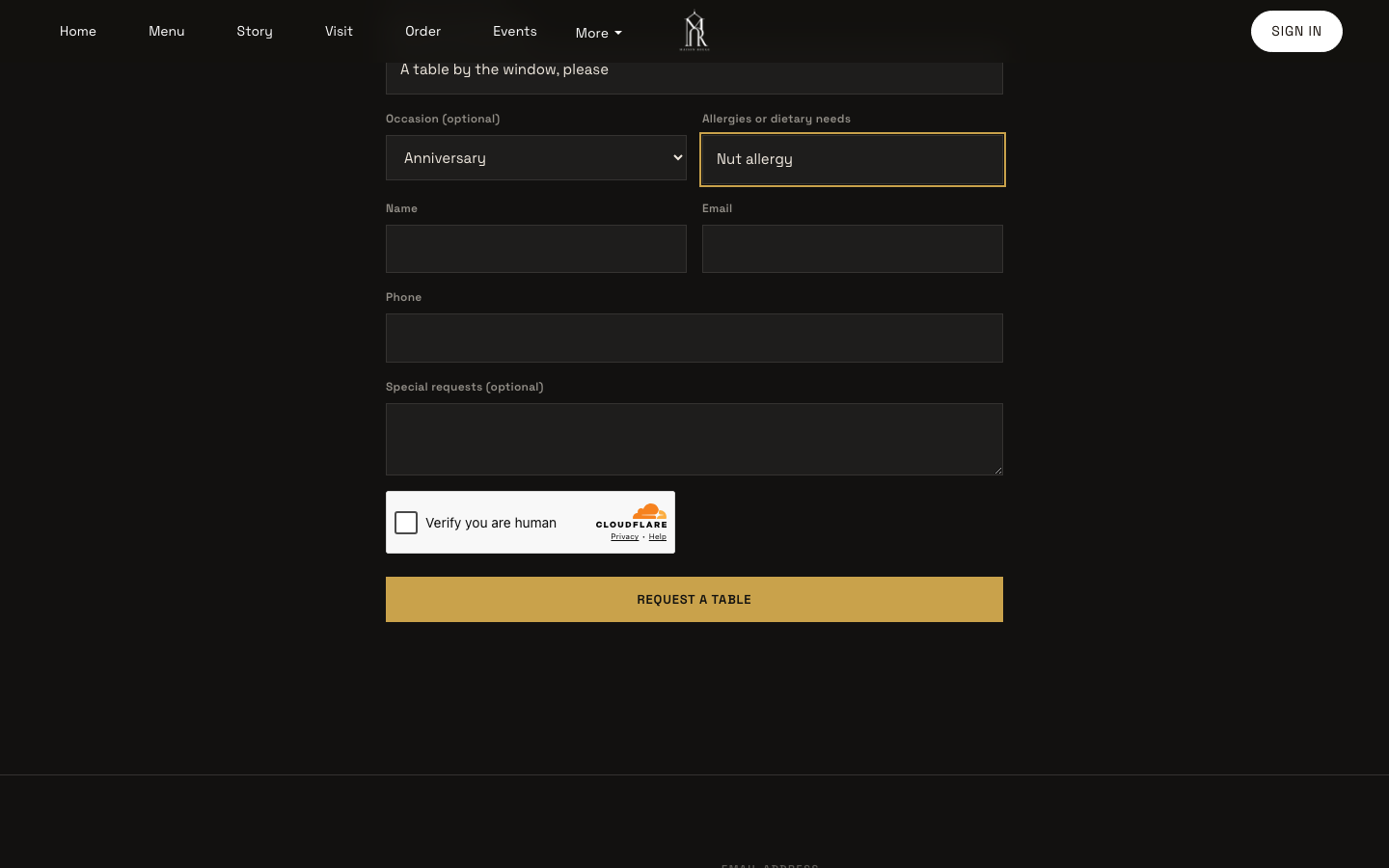Click into the Phone field
Viewport: 1389px width, 868px height.
tap(694, 339)
